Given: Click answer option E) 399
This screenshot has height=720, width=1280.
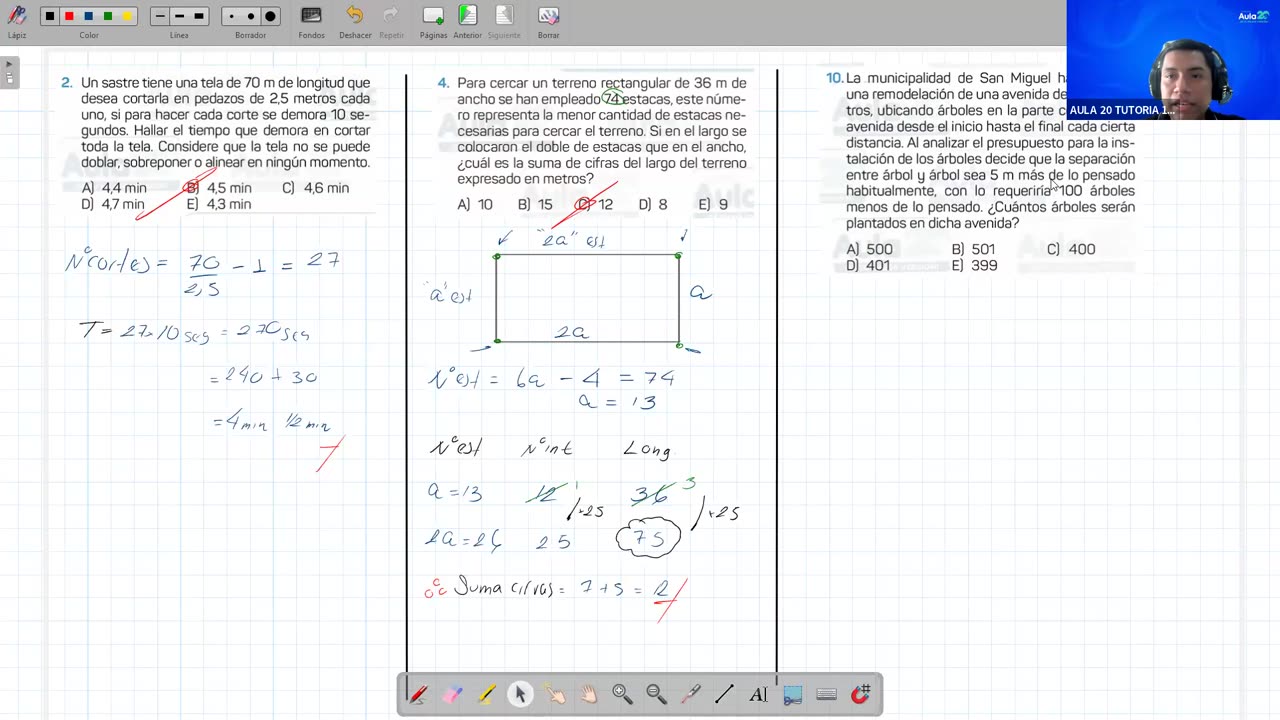Looking at the screenshot, I should click(x=974, y=266).
